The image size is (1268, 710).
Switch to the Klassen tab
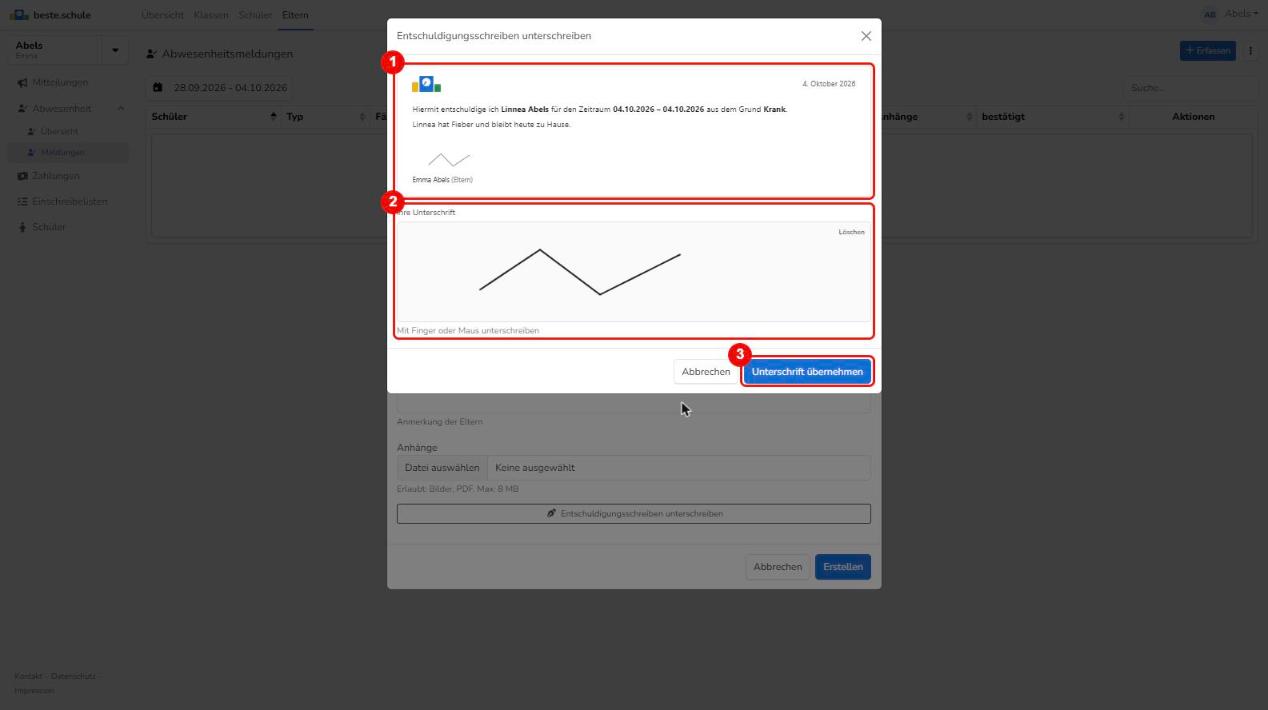click(211, 15)
